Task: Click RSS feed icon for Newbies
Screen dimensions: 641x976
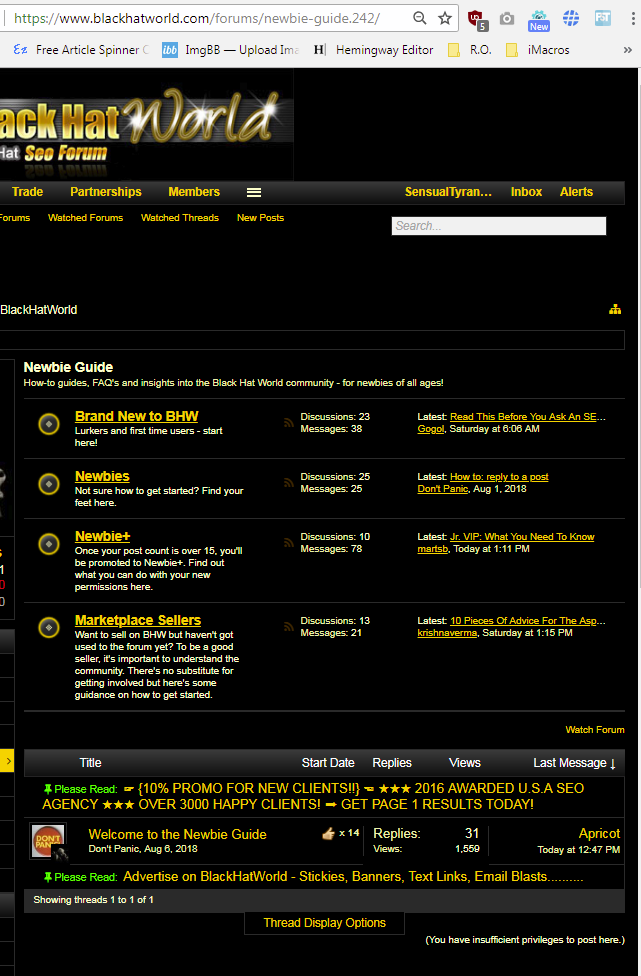Action: (x=288, y=482)
